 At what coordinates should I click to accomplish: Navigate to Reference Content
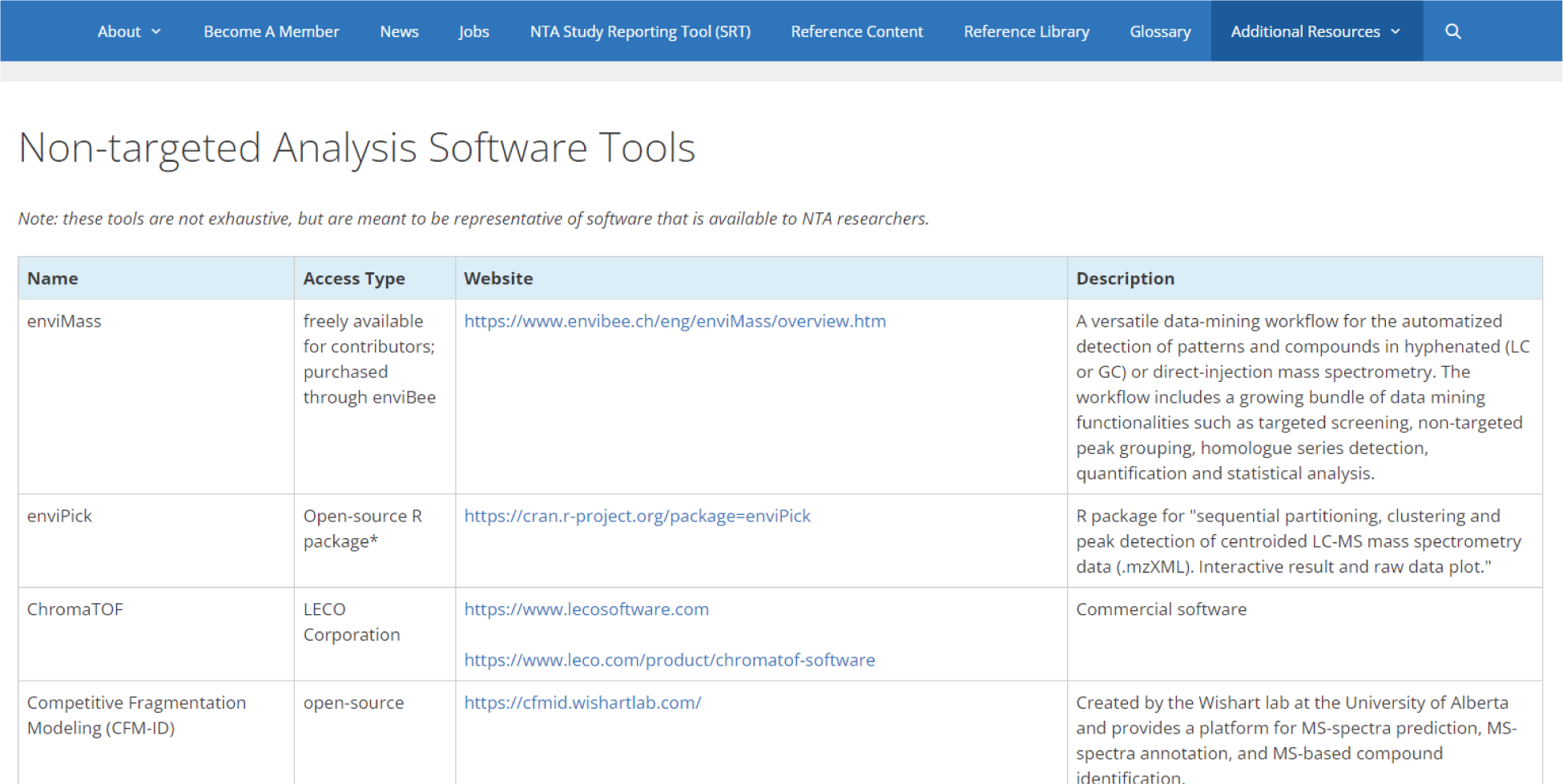856,31
